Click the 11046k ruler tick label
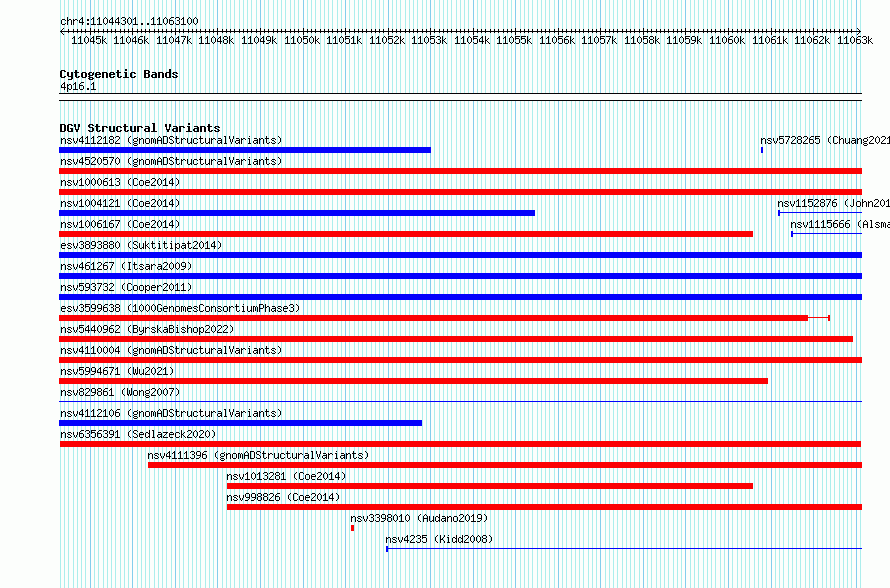The image size is (890, 588). point(131,40)
